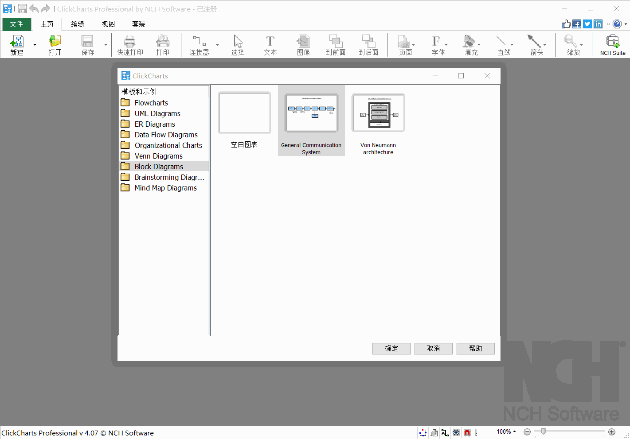630x439 pixels.
Task: Click the LinkedIn share icon
Action: 598,24
